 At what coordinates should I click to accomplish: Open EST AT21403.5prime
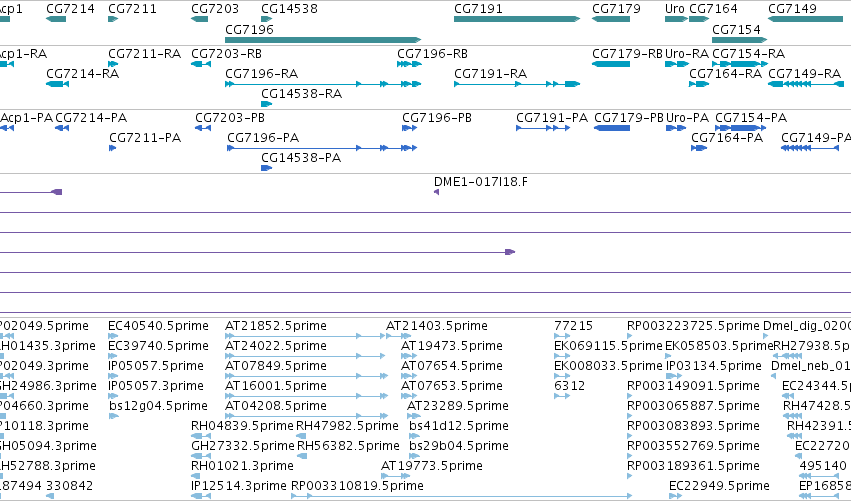pos(437,326)
